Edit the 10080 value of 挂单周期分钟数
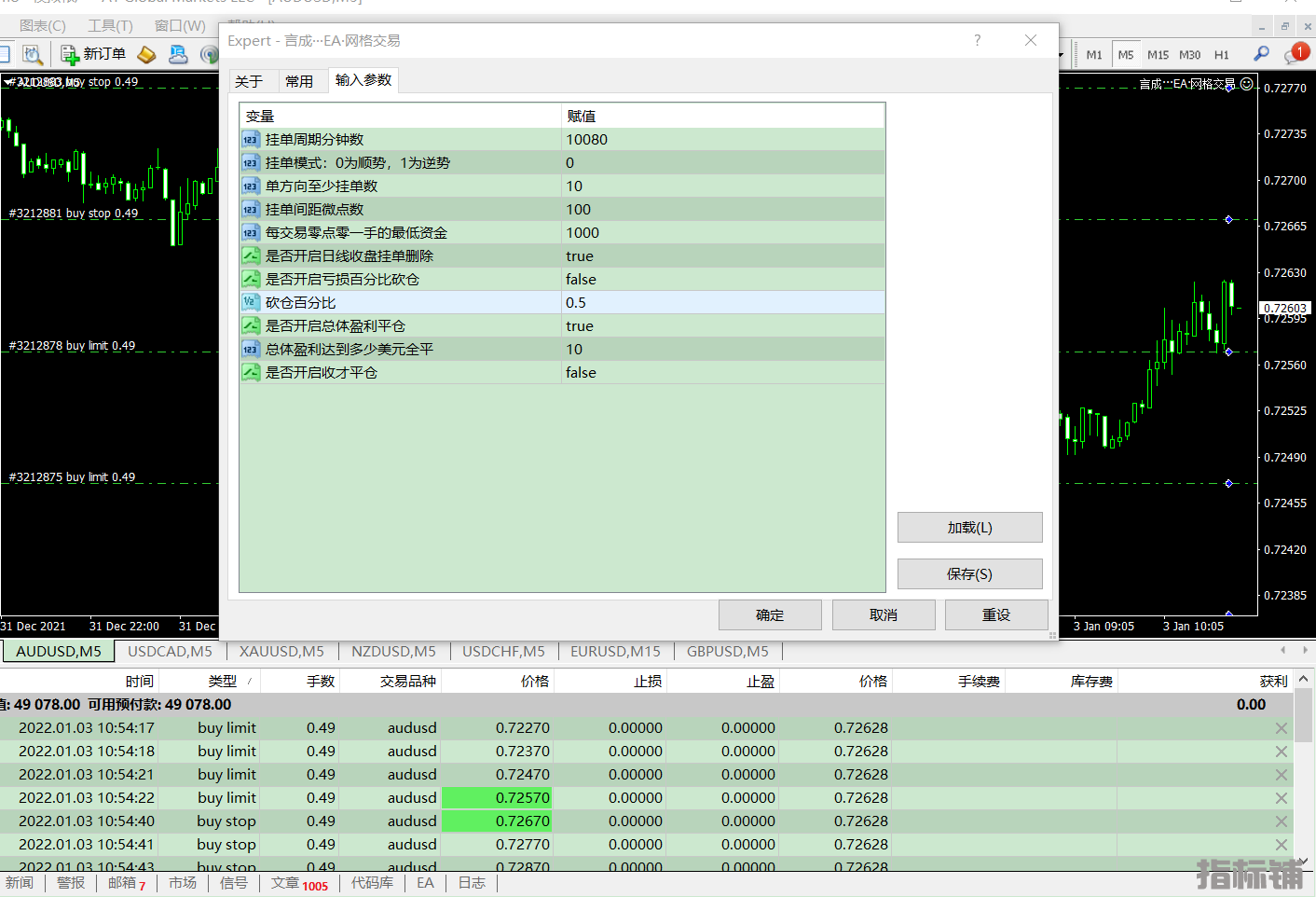 723,140
